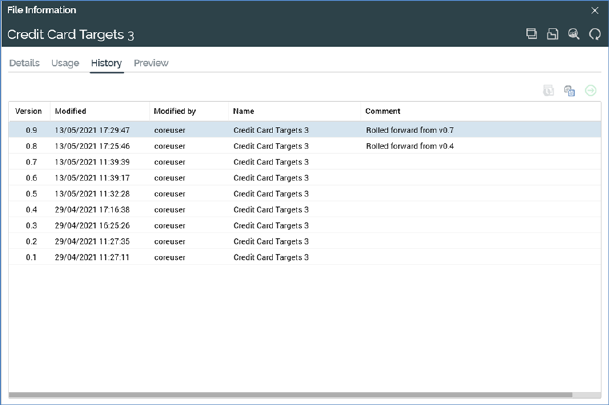Click coreuser in the version 0.1 row
The height and width of the screenshot is (405, 609).
click(x=170, y=257)
